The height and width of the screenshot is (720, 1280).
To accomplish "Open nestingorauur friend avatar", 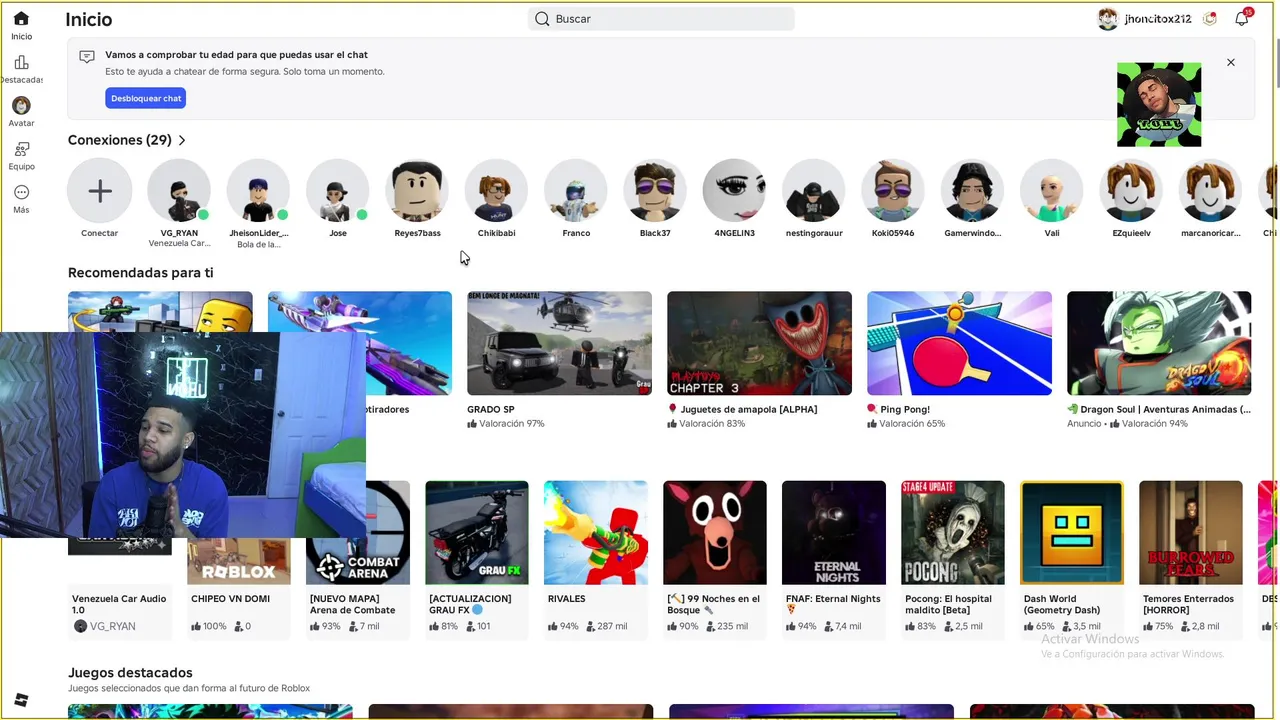I will tap(814, 190).
